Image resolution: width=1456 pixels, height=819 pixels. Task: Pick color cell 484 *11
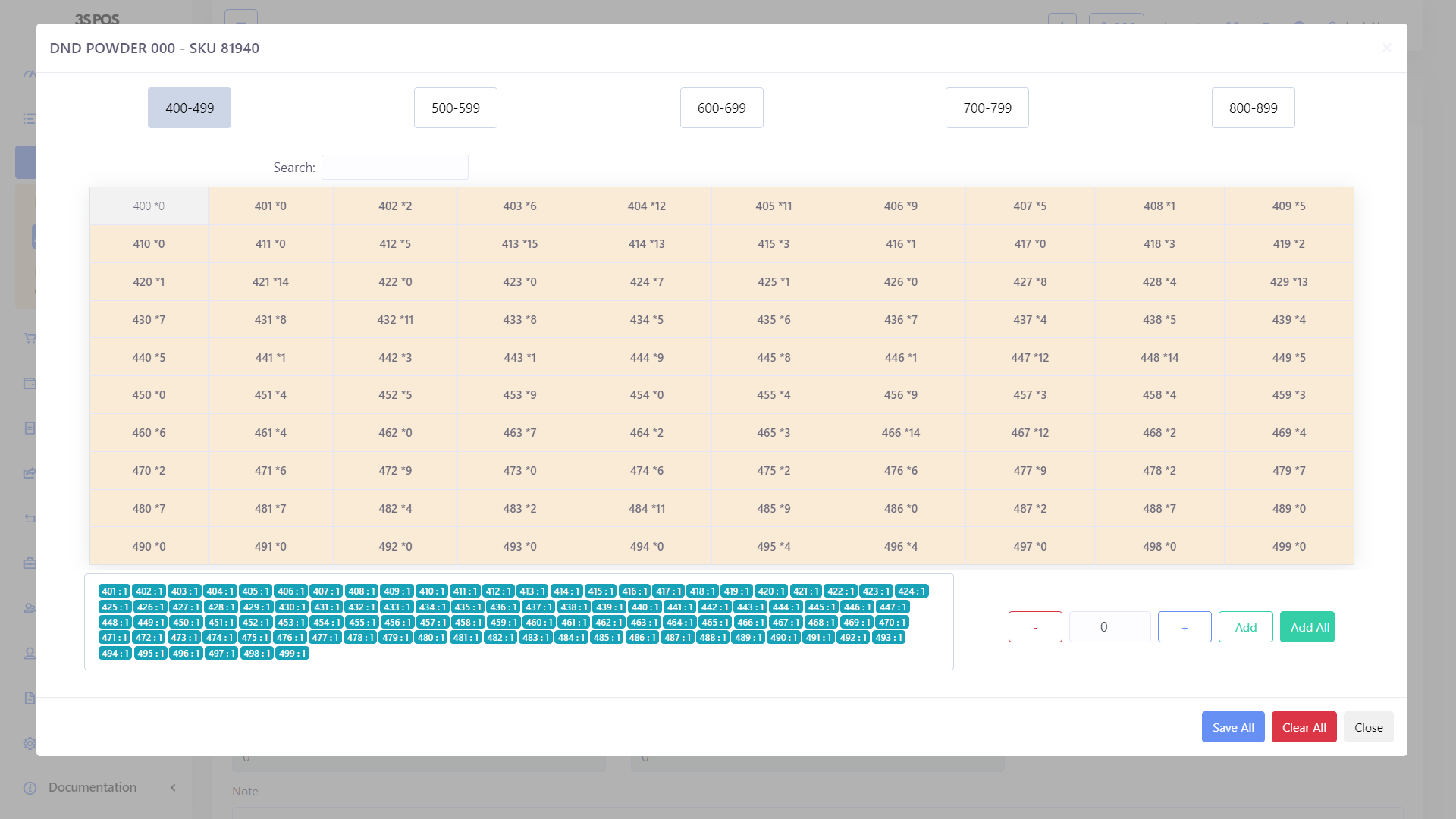coord(646,509)
